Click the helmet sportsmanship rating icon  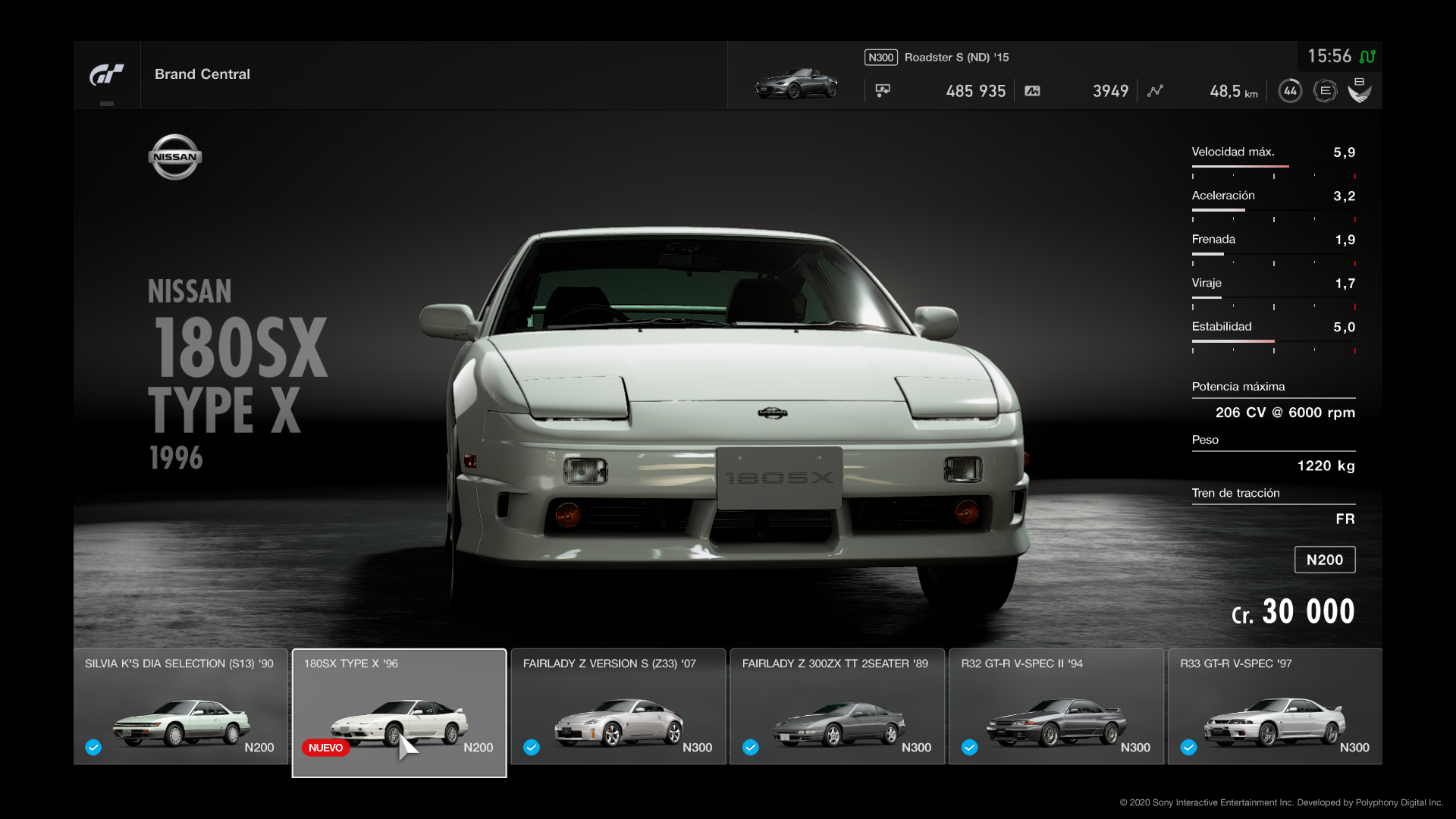coord(1360,91)
